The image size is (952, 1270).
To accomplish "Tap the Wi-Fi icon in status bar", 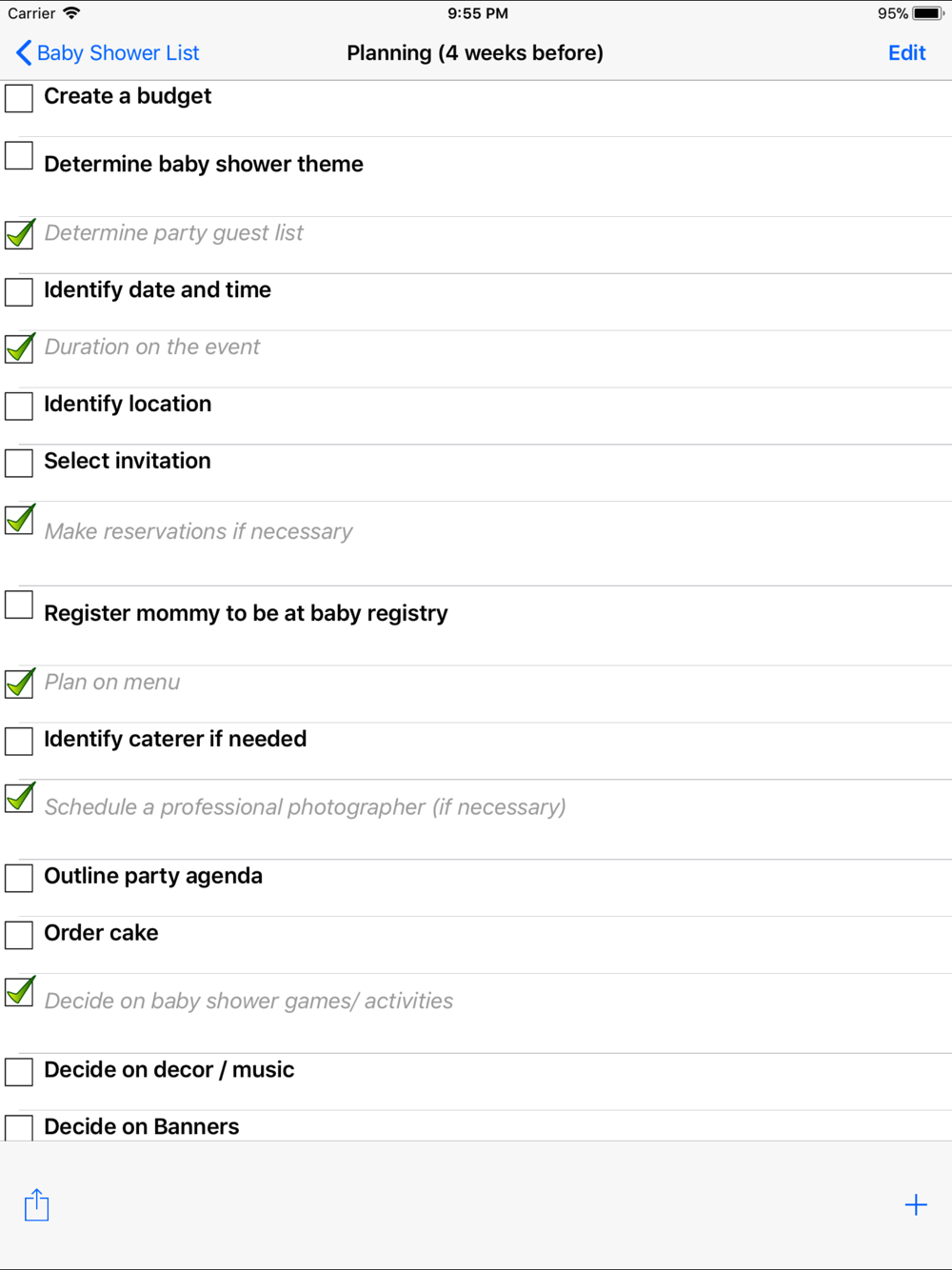I will pyautogui.click(x=71, y=13).
